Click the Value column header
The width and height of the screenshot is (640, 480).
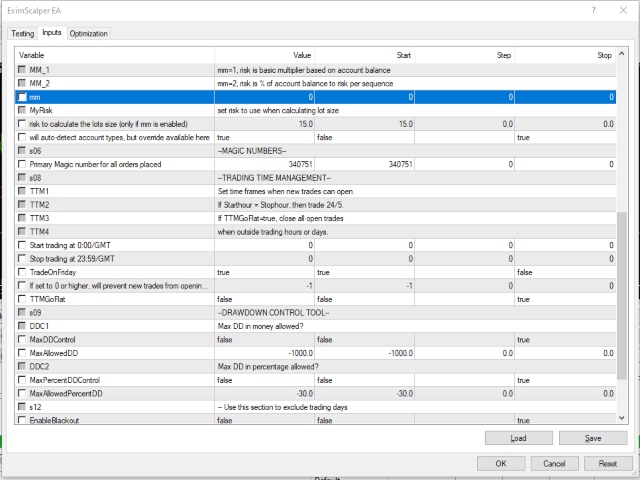point(264,55)
